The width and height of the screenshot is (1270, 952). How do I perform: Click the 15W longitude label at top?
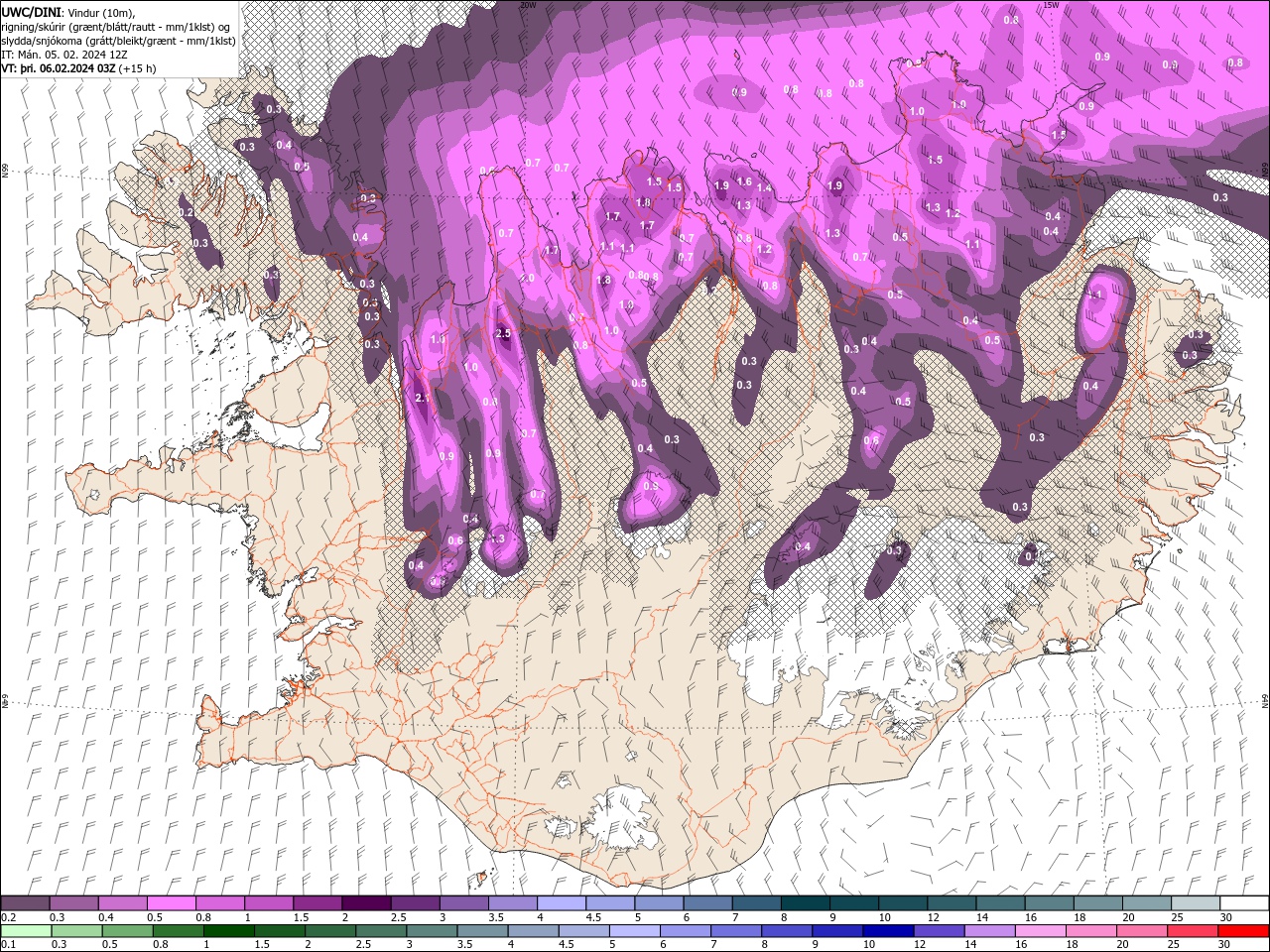tap(1051, 5)
